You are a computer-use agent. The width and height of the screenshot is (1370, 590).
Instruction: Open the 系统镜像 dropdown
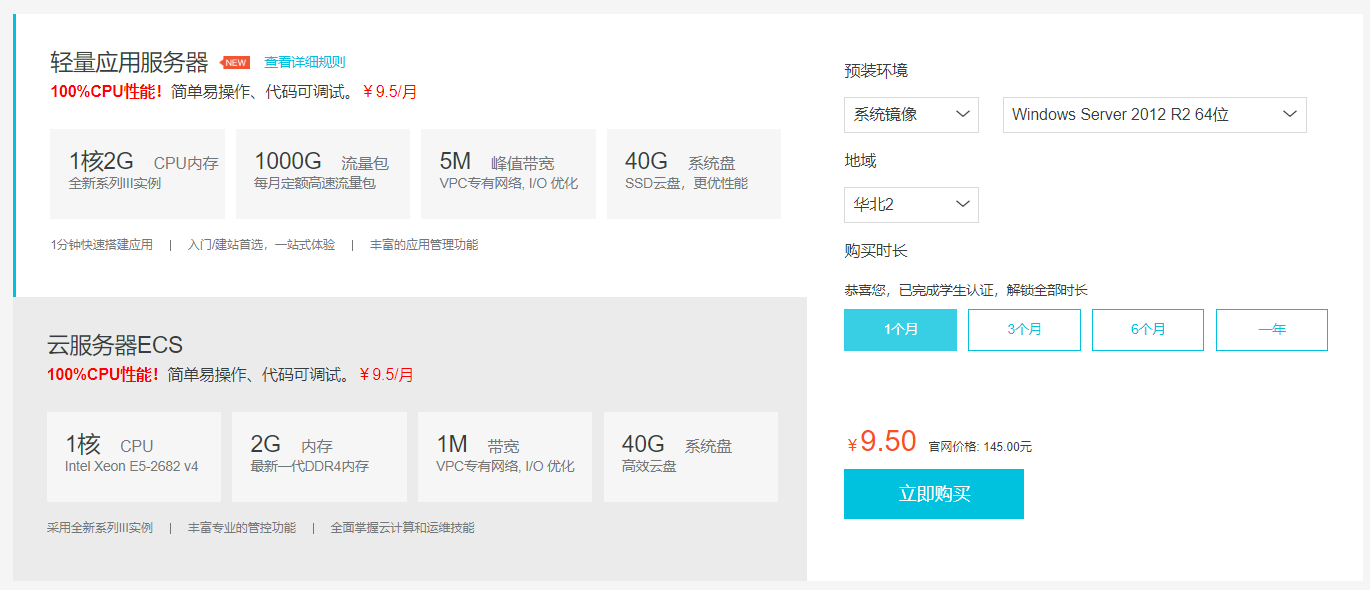pyautogui.click(x=911, y=115)
